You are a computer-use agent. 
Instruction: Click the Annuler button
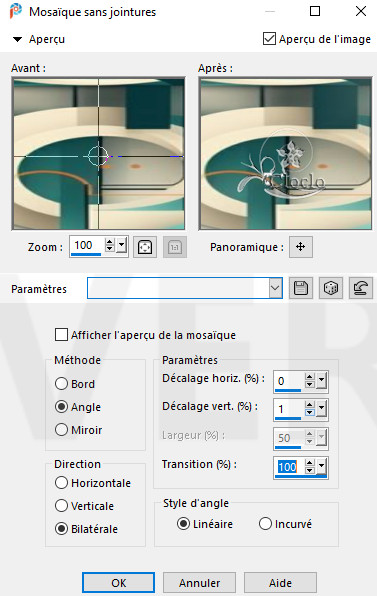[200, 583]
